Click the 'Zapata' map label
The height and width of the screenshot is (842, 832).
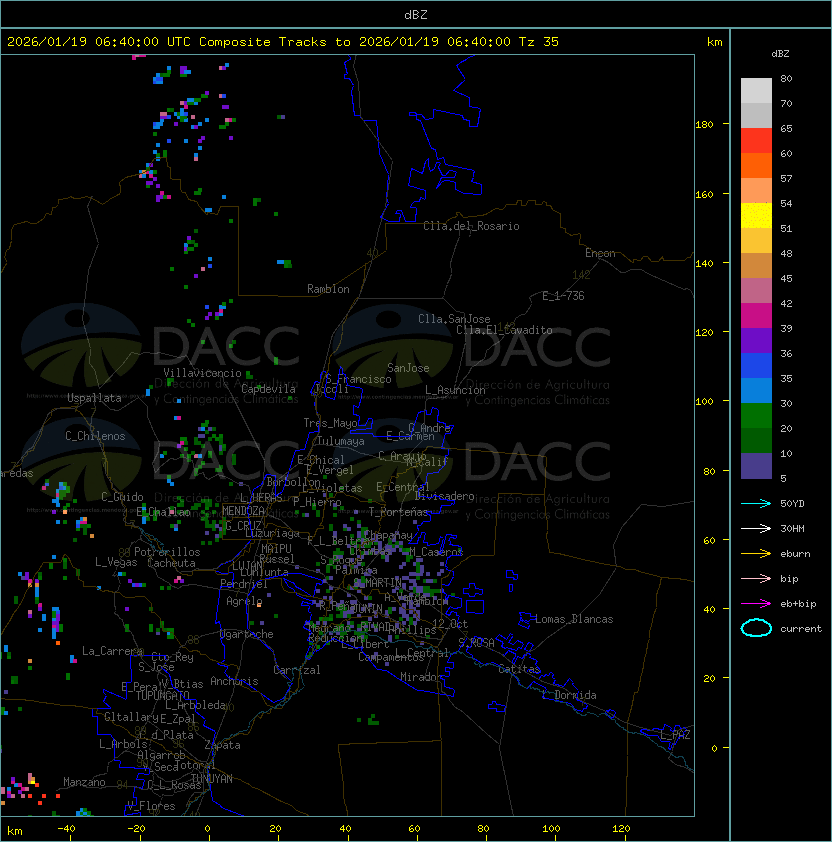222,745
